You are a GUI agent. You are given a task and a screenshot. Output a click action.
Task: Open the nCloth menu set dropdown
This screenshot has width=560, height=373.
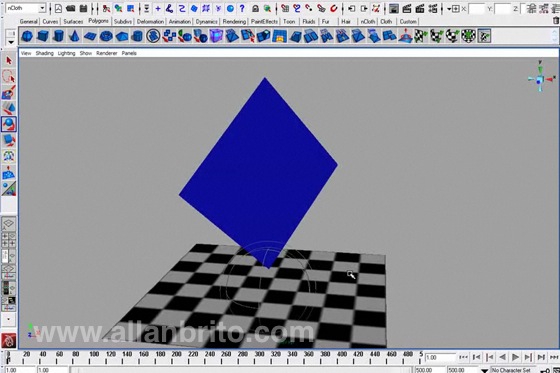click(42, 8)
